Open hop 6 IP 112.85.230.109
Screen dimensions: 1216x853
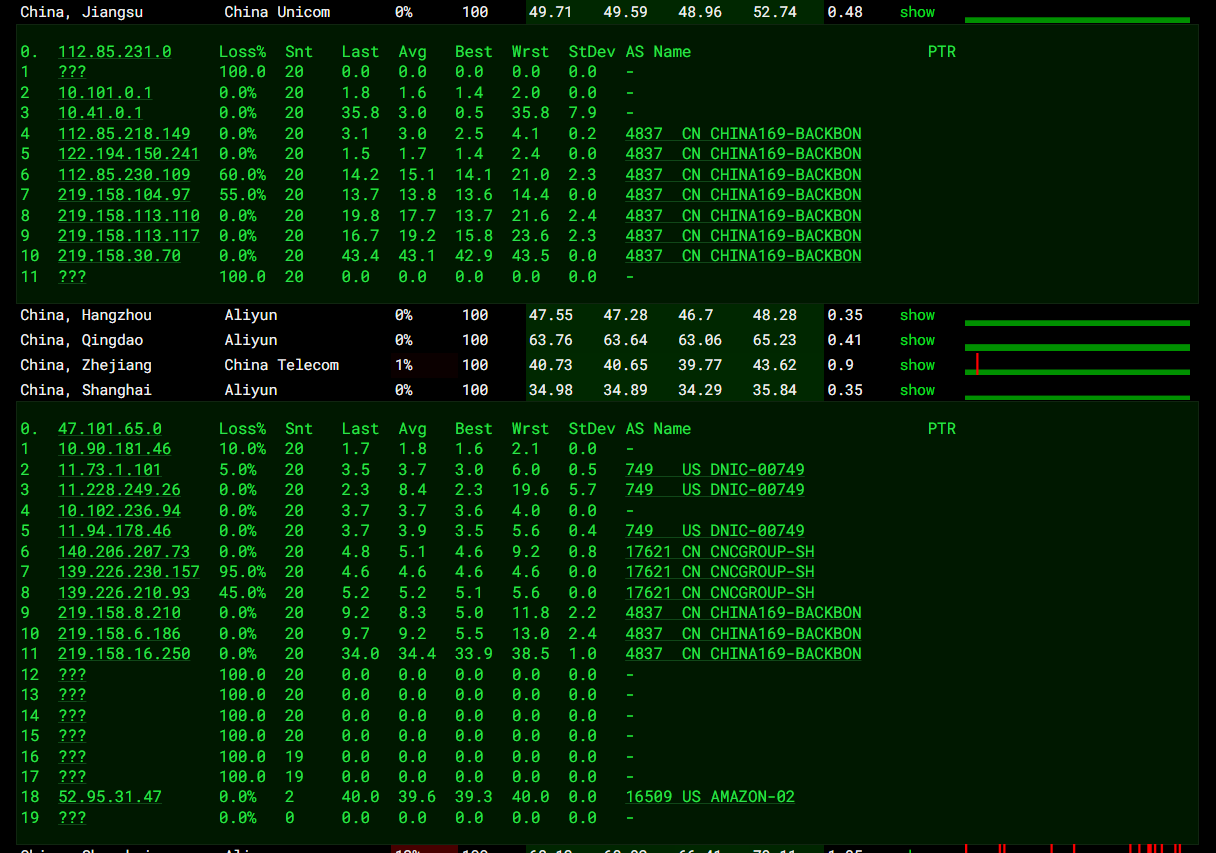pos(124,174)
